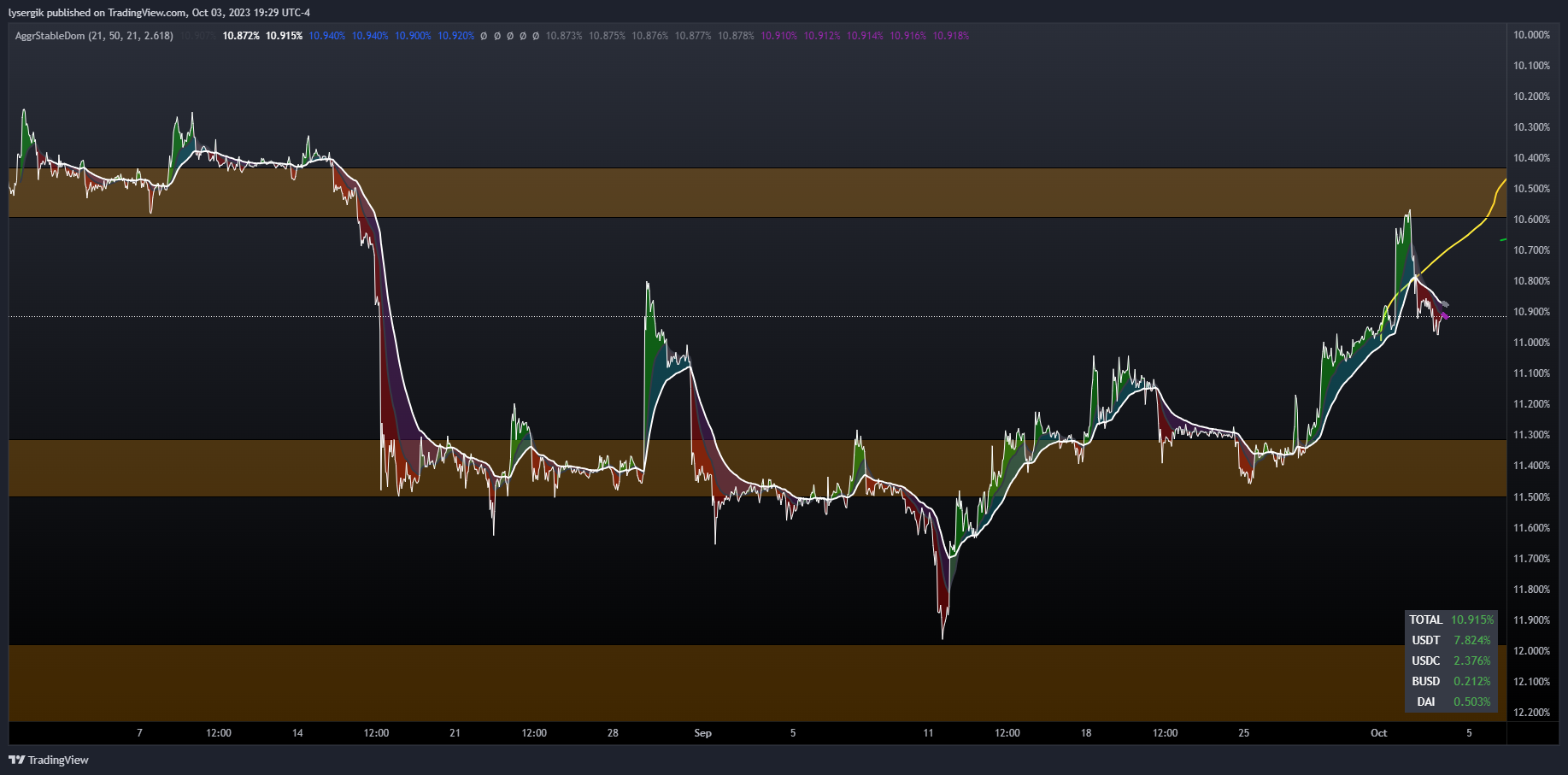Click the 10.000% label on price axis
The image size is (1568, 775).
pyautogui.click(x=1531, y=35)
